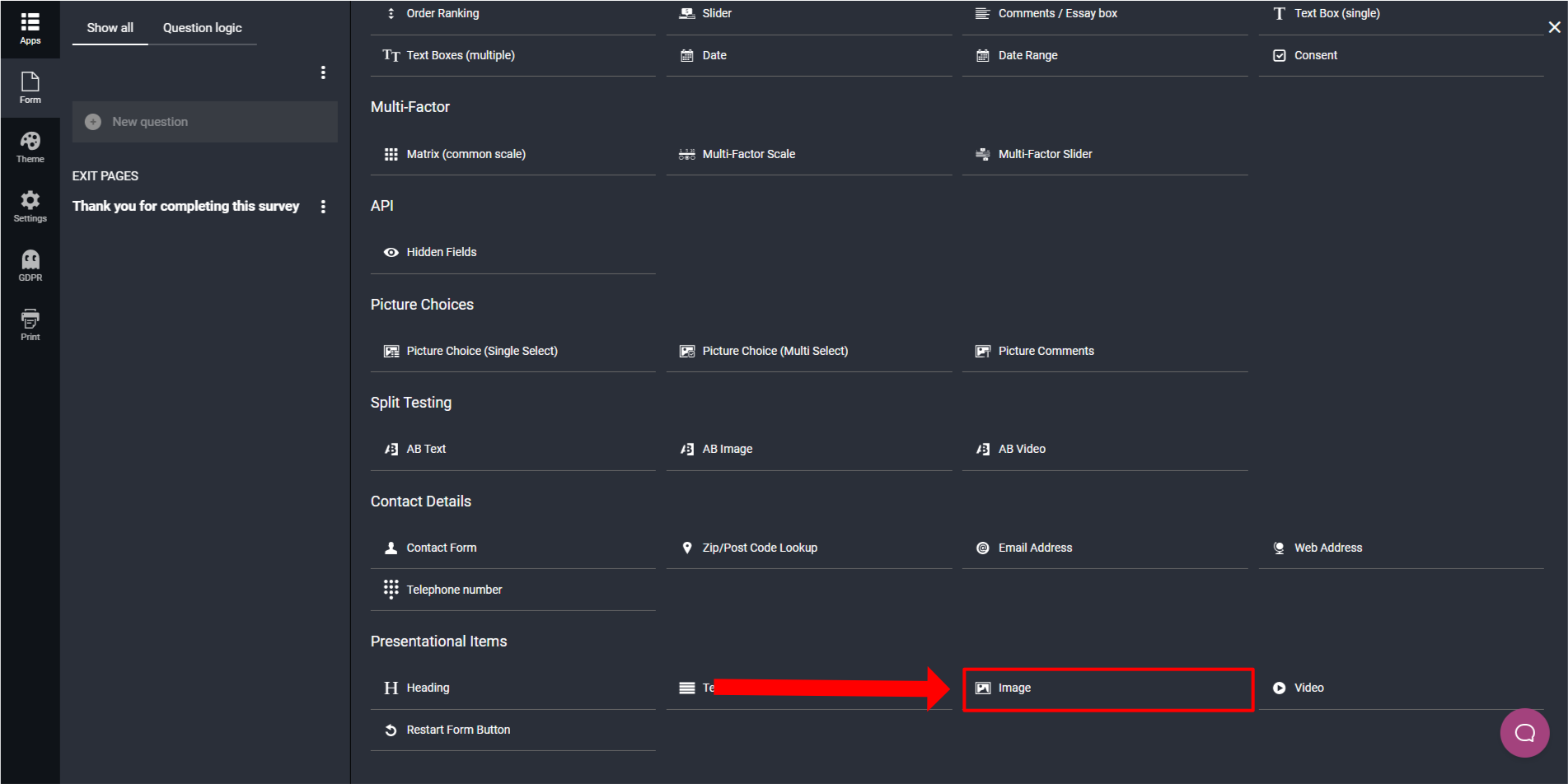Click the Order Ranking icon
Image resolution: width=1568 pixels, height=784 pixels.
(391, 13)
